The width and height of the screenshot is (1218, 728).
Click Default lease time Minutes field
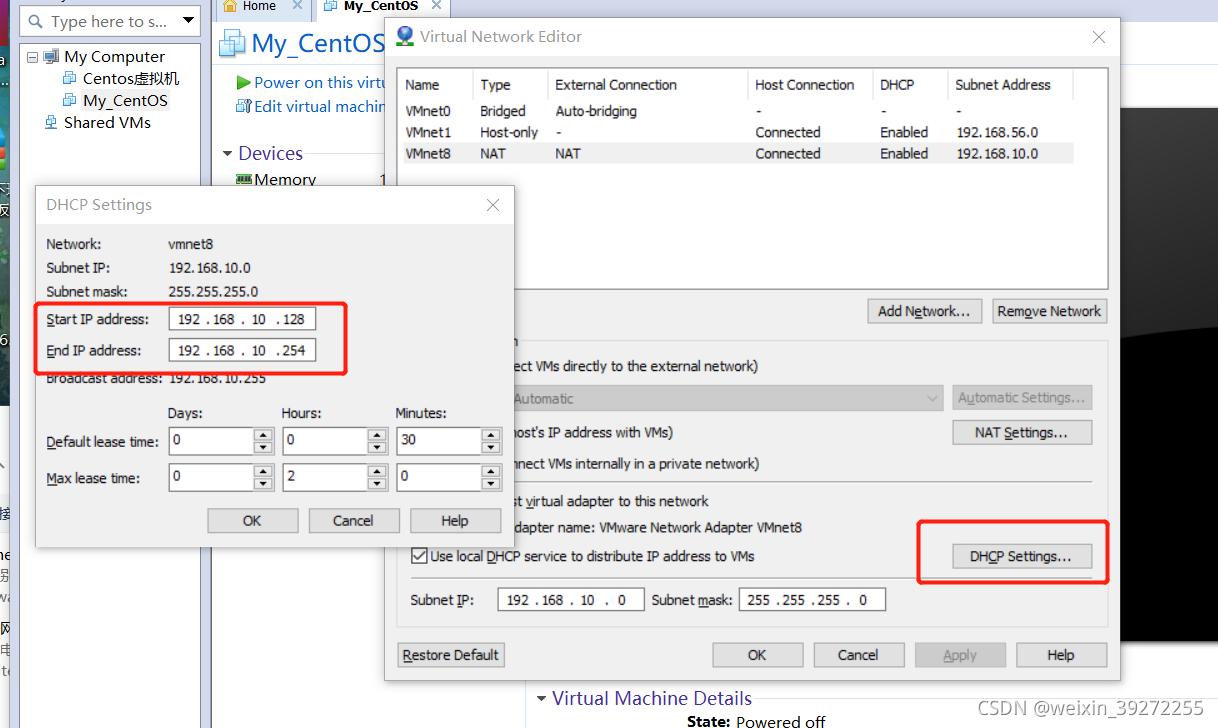tap(440, 441)
